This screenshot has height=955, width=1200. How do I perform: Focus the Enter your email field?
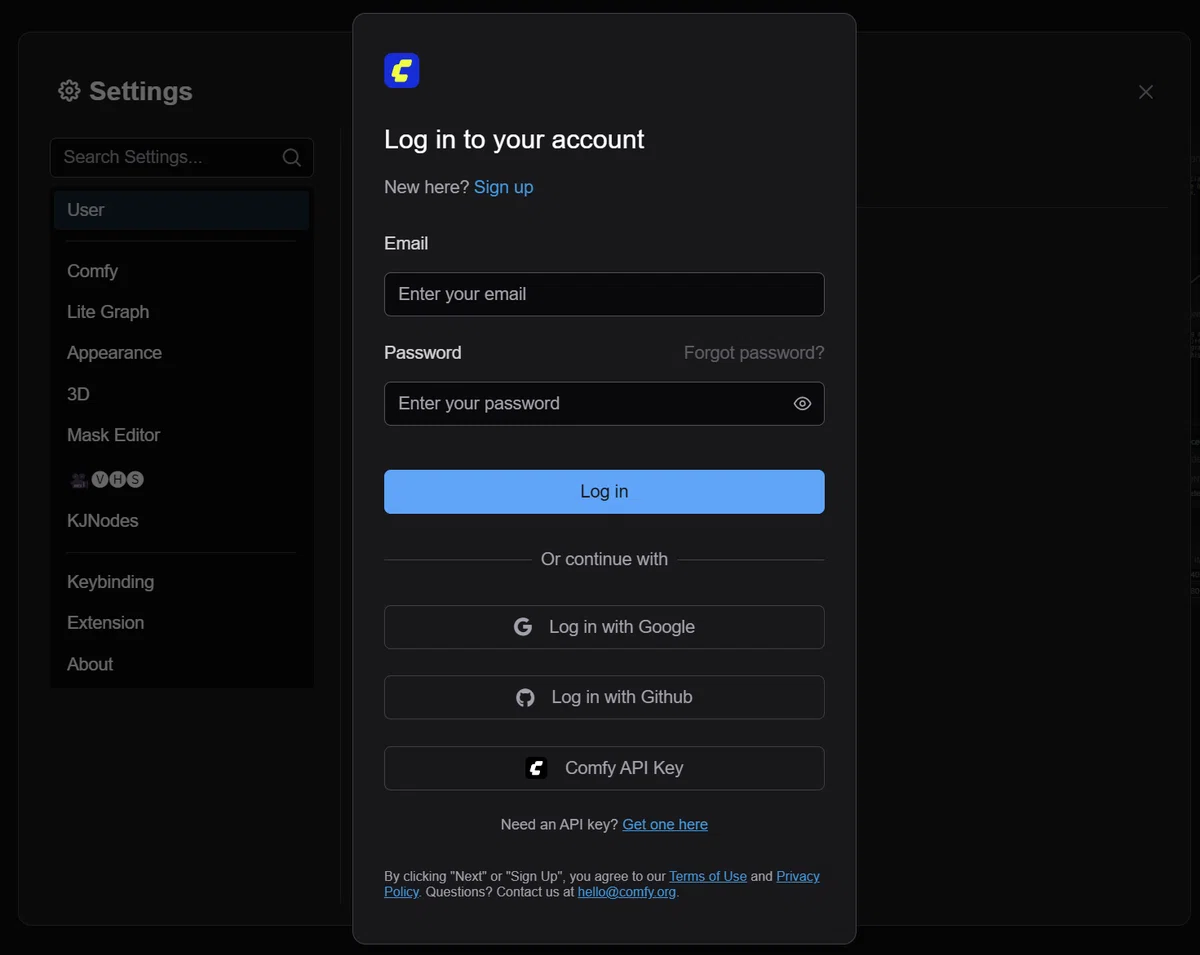pos(604,294)
